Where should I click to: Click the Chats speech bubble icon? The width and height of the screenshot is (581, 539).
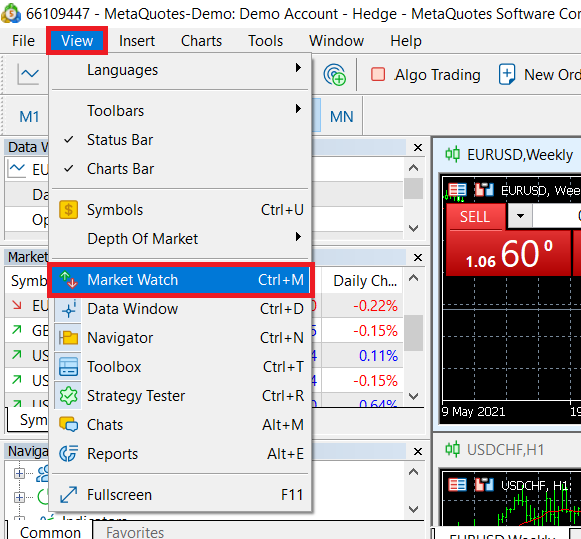69,425
